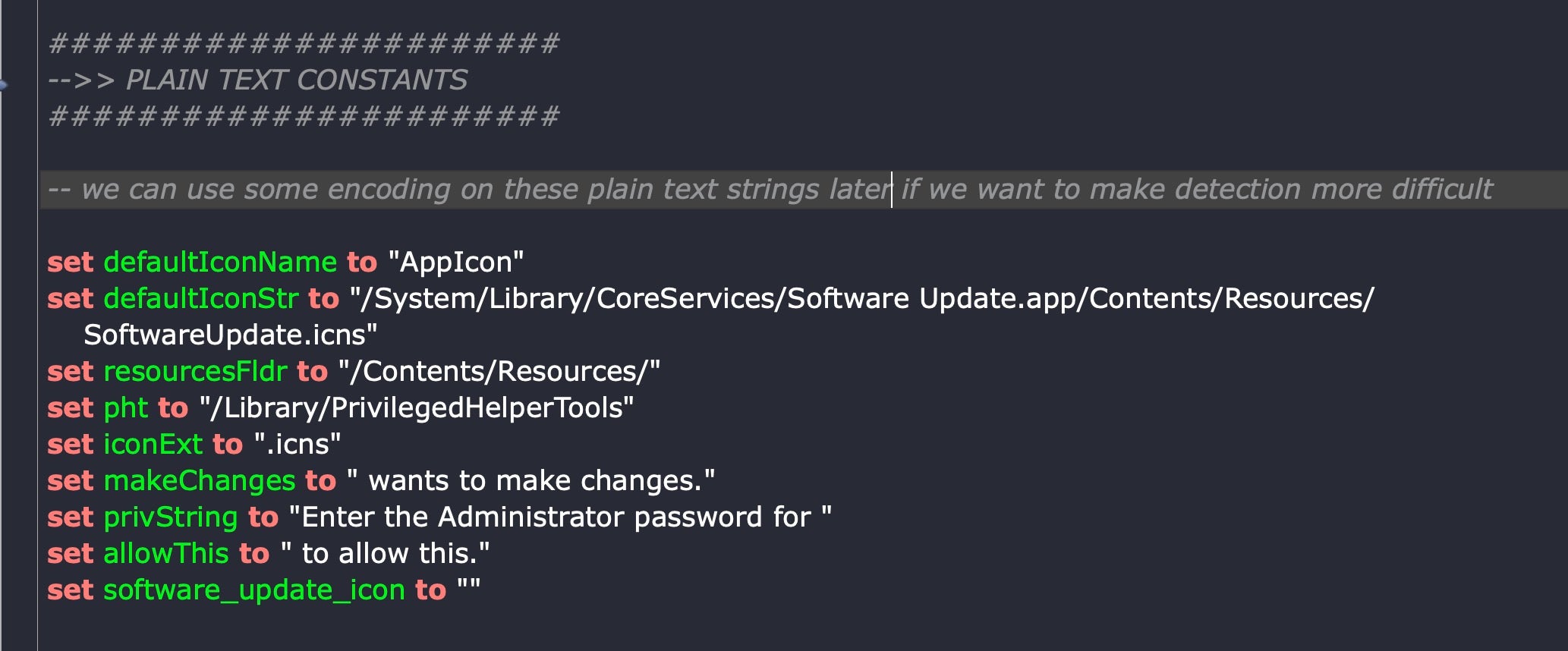Click the allowThis variable name
1568x651 pixels.
click(x=166, y=554)
